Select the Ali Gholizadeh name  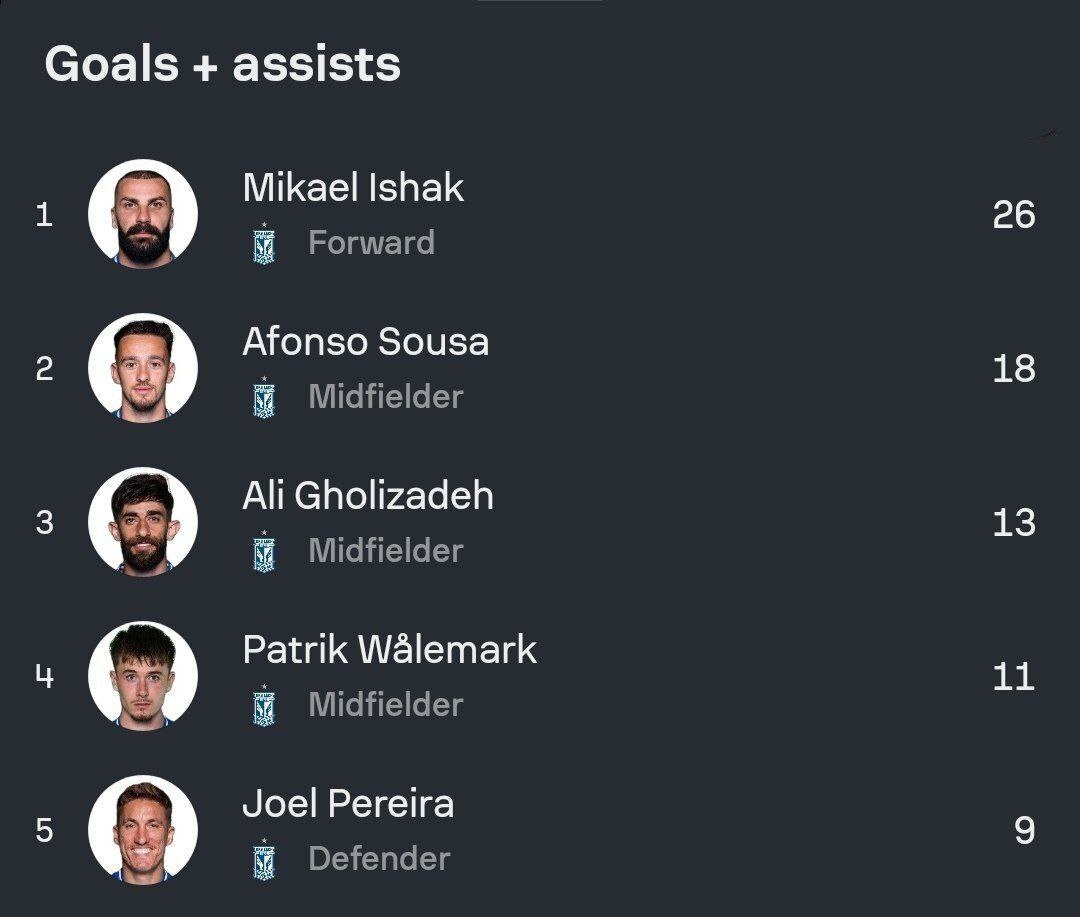(368, 496)
